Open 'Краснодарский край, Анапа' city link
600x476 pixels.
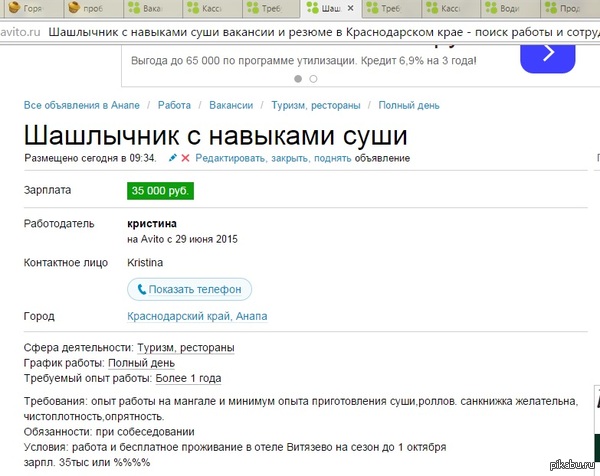197,316
